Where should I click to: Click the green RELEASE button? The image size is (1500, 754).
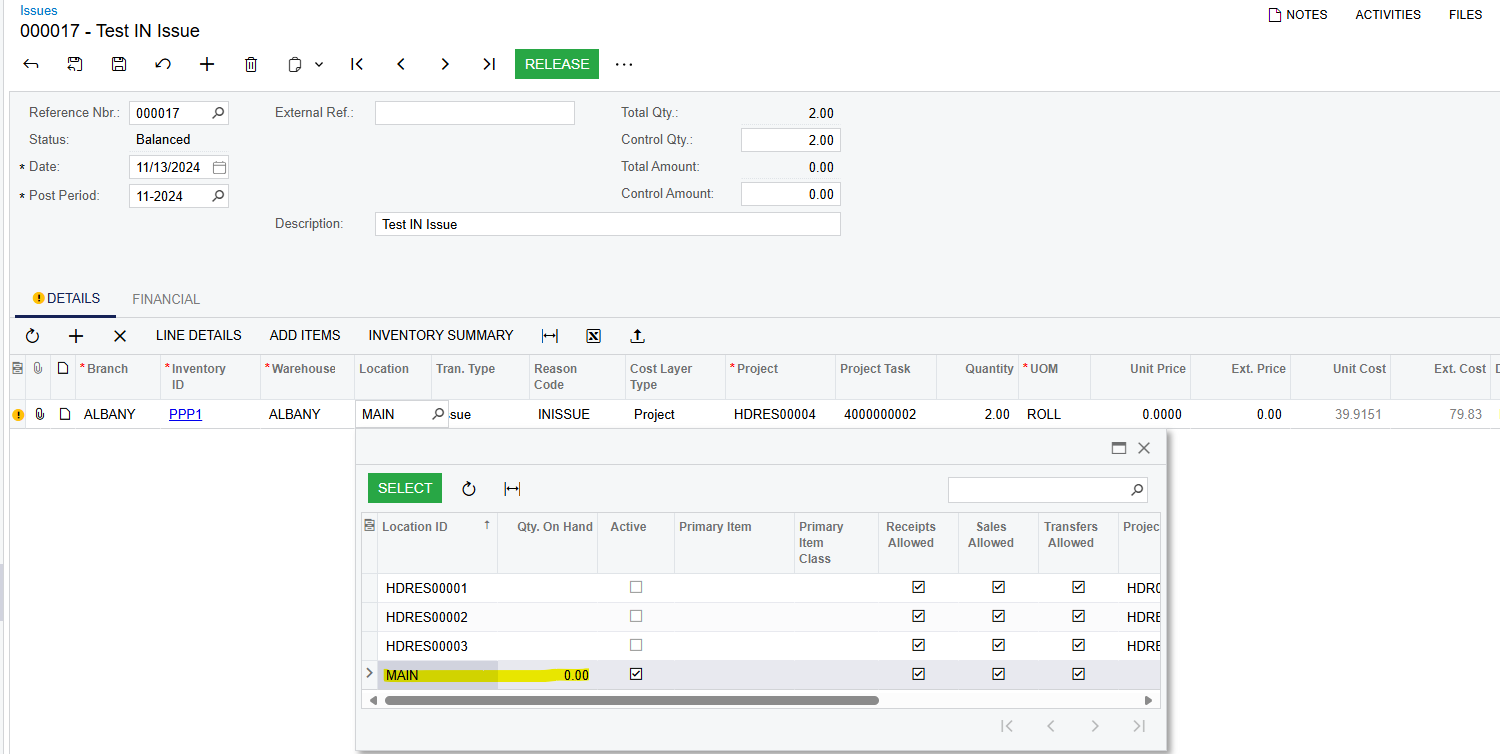557,64
